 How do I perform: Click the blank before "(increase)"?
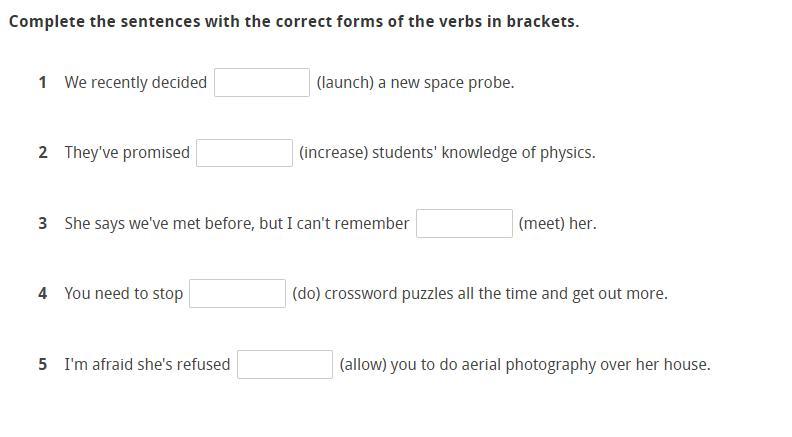click(x=244, y=153)
